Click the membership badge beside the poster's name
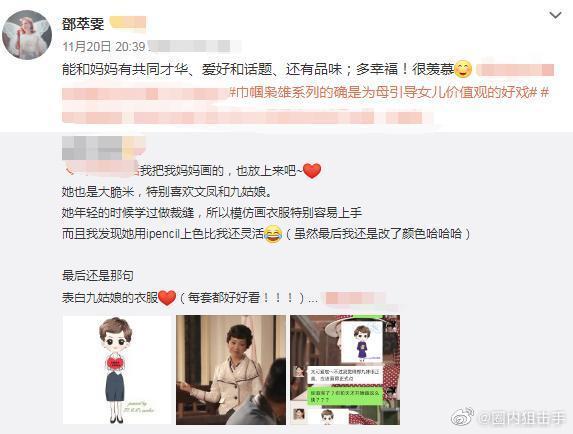This screenshot has width=573, height=434. pyautogui.click(x=128, y=23)
